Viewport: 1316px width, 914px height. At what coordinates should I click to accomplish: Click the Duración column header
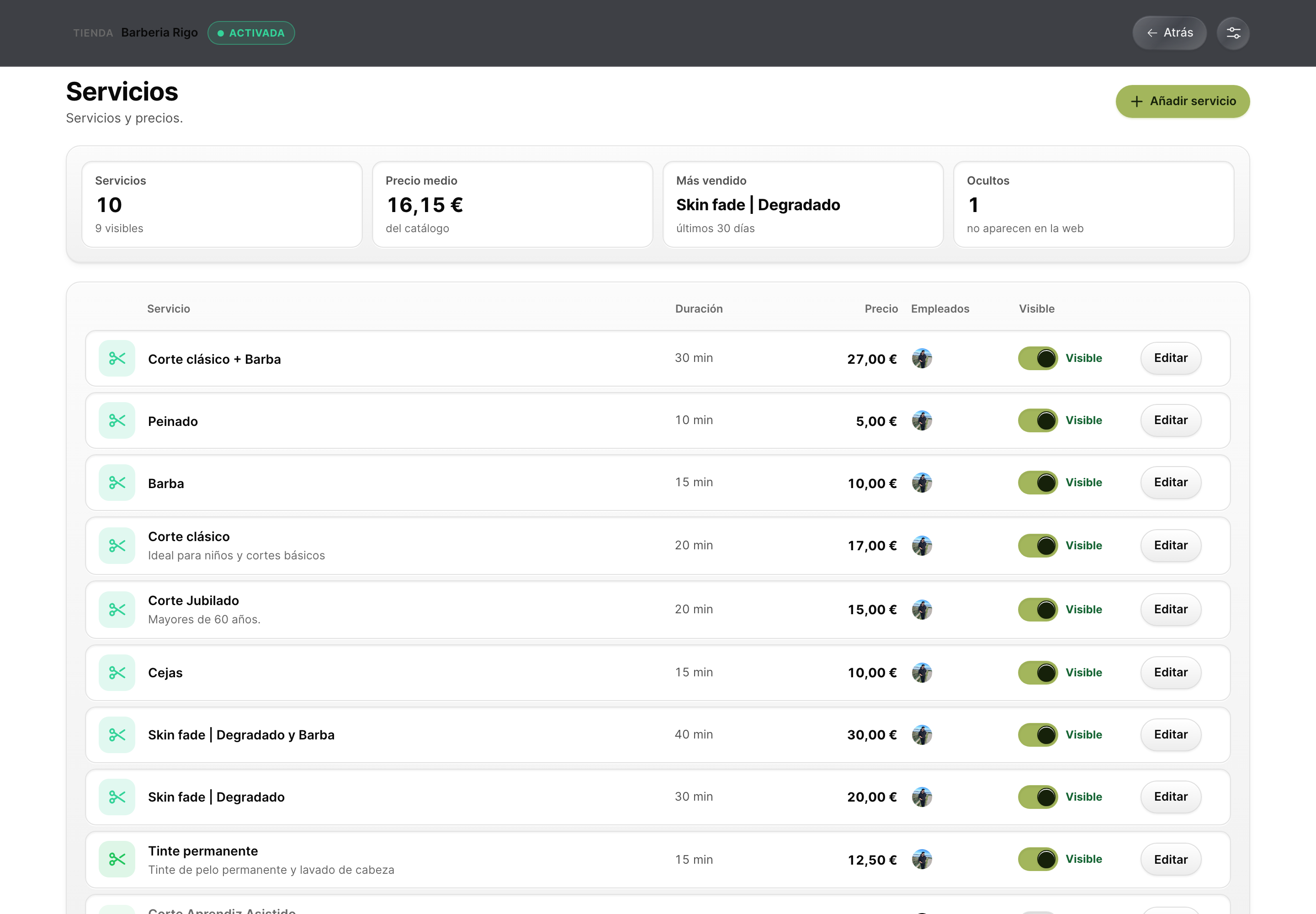click(x=699, y=308)
